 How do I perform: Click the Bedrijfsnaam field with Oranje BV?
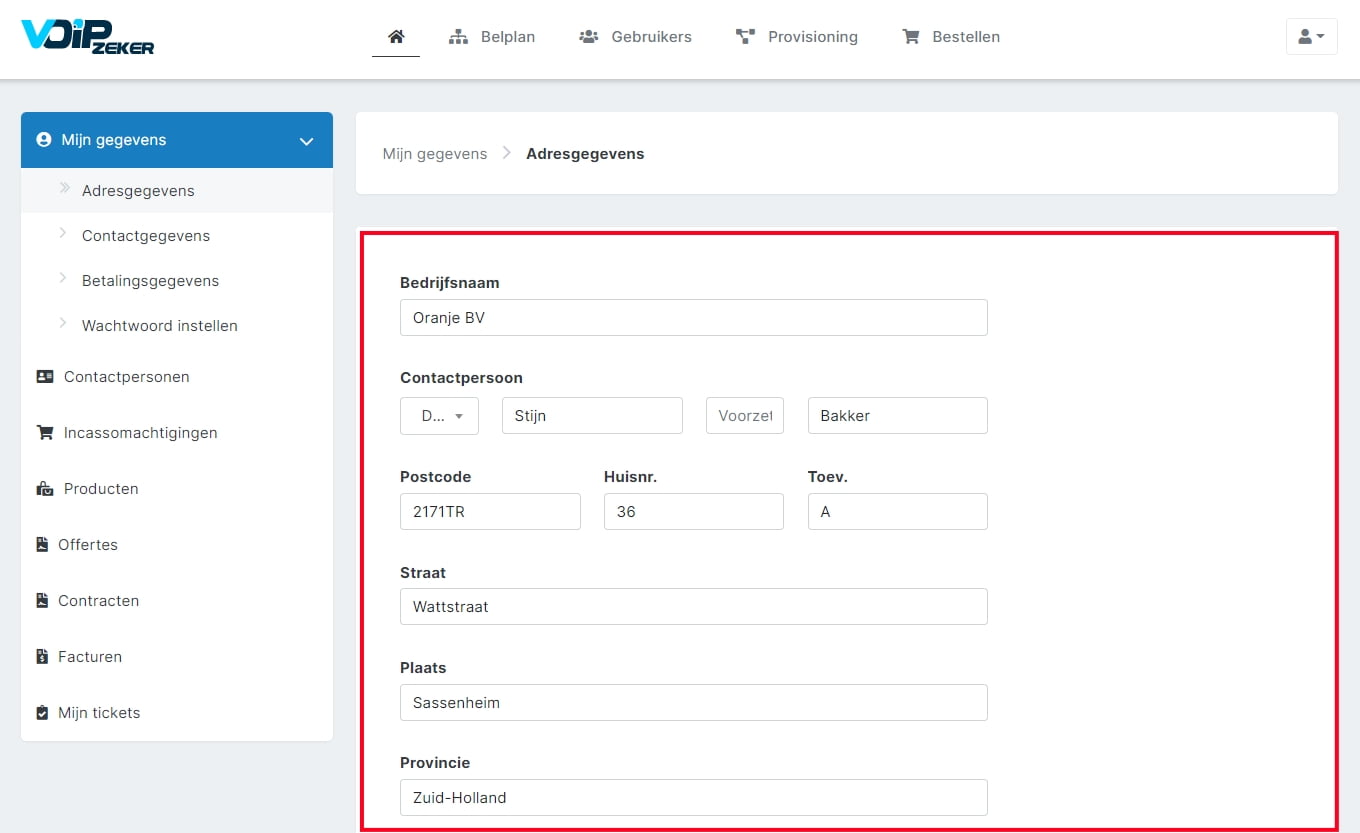694,318
